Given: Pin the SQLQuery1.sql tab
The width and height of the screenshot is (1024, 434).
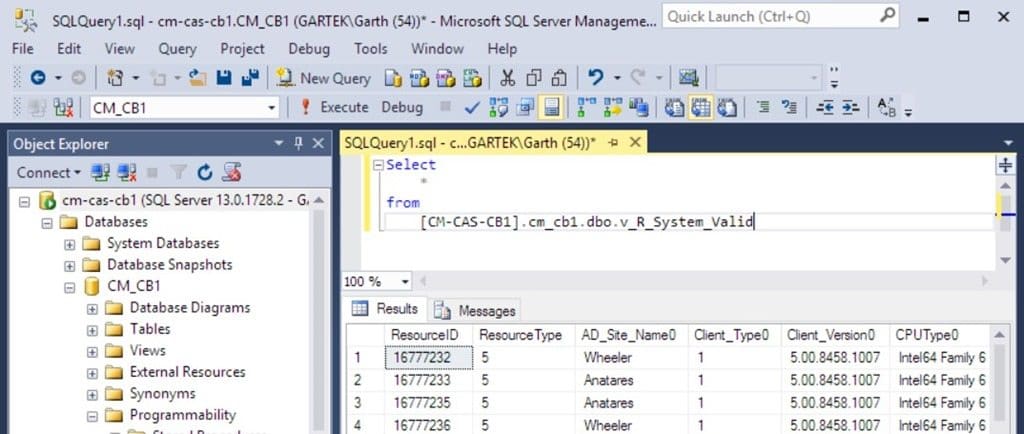Looking at the screenshot, I should point(614,143).
